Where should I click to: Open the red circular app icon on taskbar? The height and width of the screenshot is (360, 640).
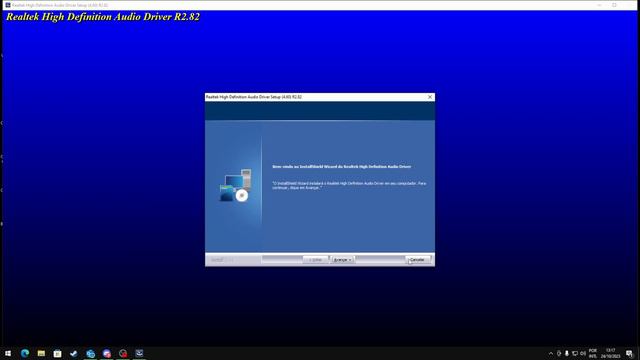[123, 353]
